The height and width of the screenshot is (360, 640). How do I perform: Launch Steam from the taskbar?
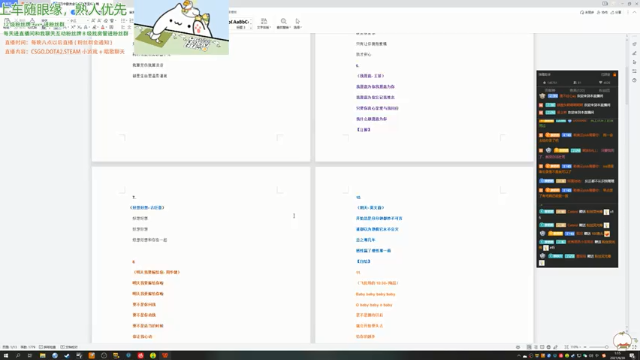pyautogui.click(x=67, y=356)
